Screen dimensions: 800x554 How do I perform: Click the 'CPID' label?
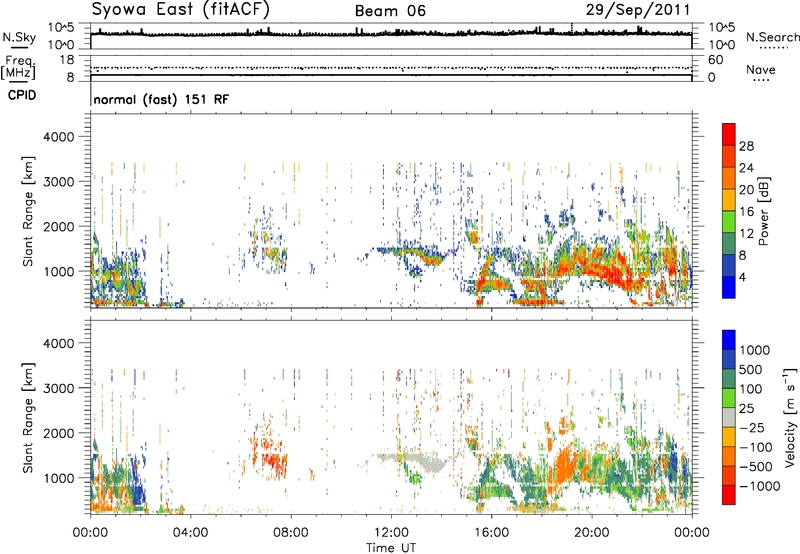click(x=22, y=95)
